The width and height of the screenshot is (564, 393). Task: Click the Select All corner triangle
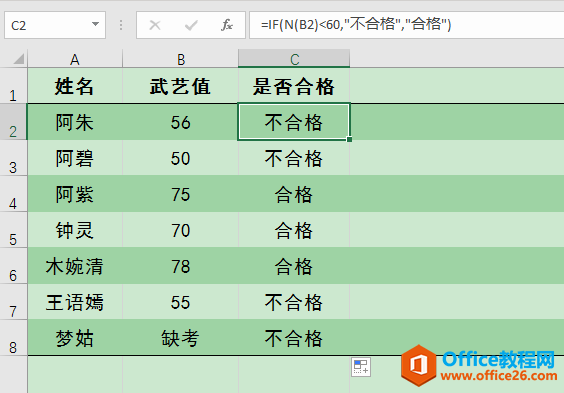(18, 59)
